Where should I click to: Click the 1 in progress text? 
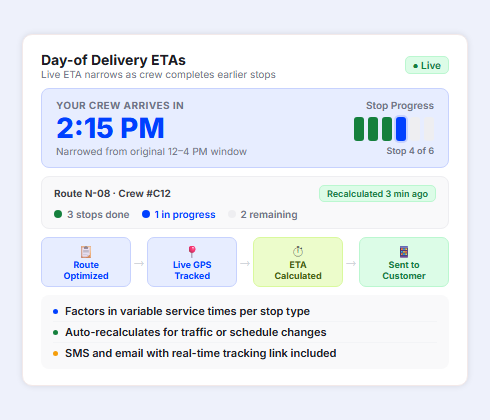pos(185,214)
